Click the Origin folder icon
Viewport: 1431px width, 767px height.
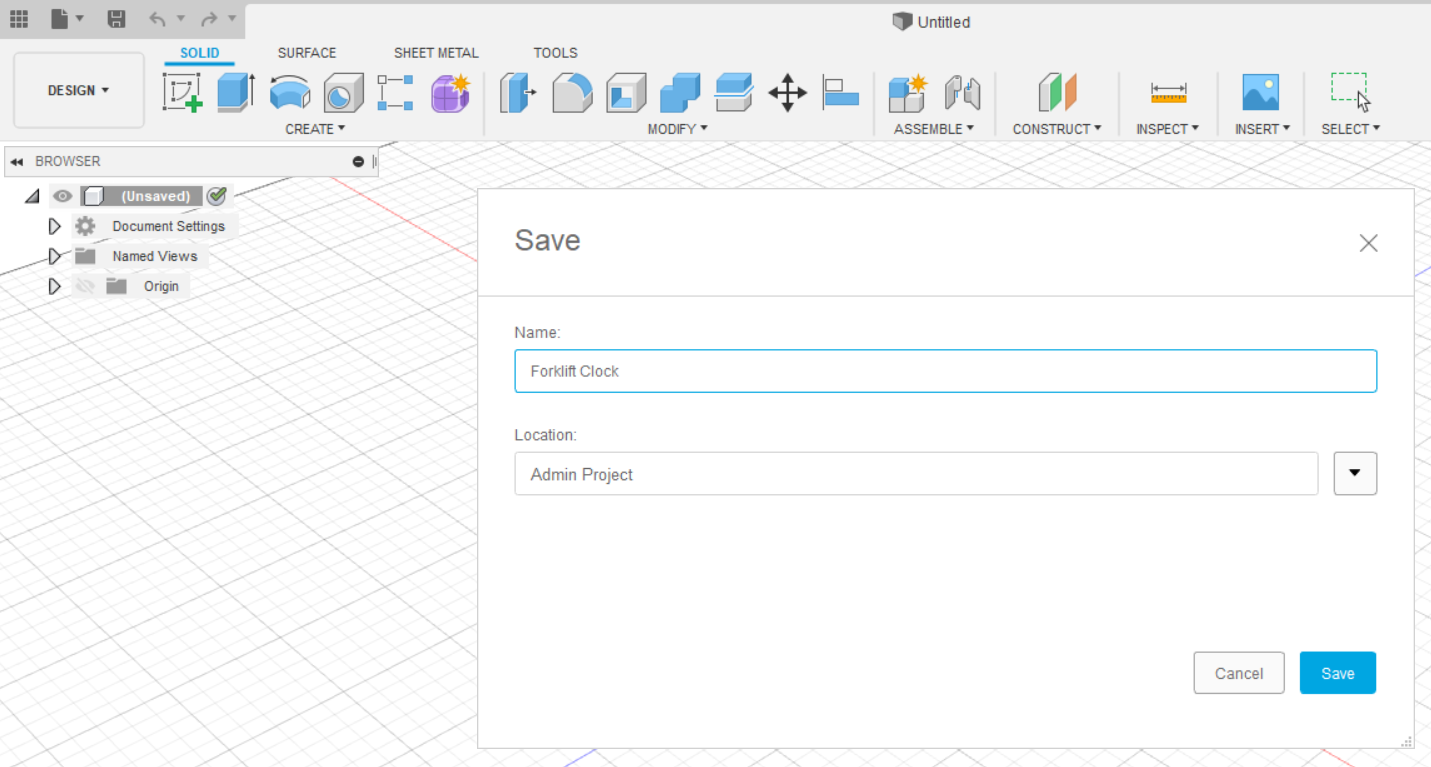116,286
